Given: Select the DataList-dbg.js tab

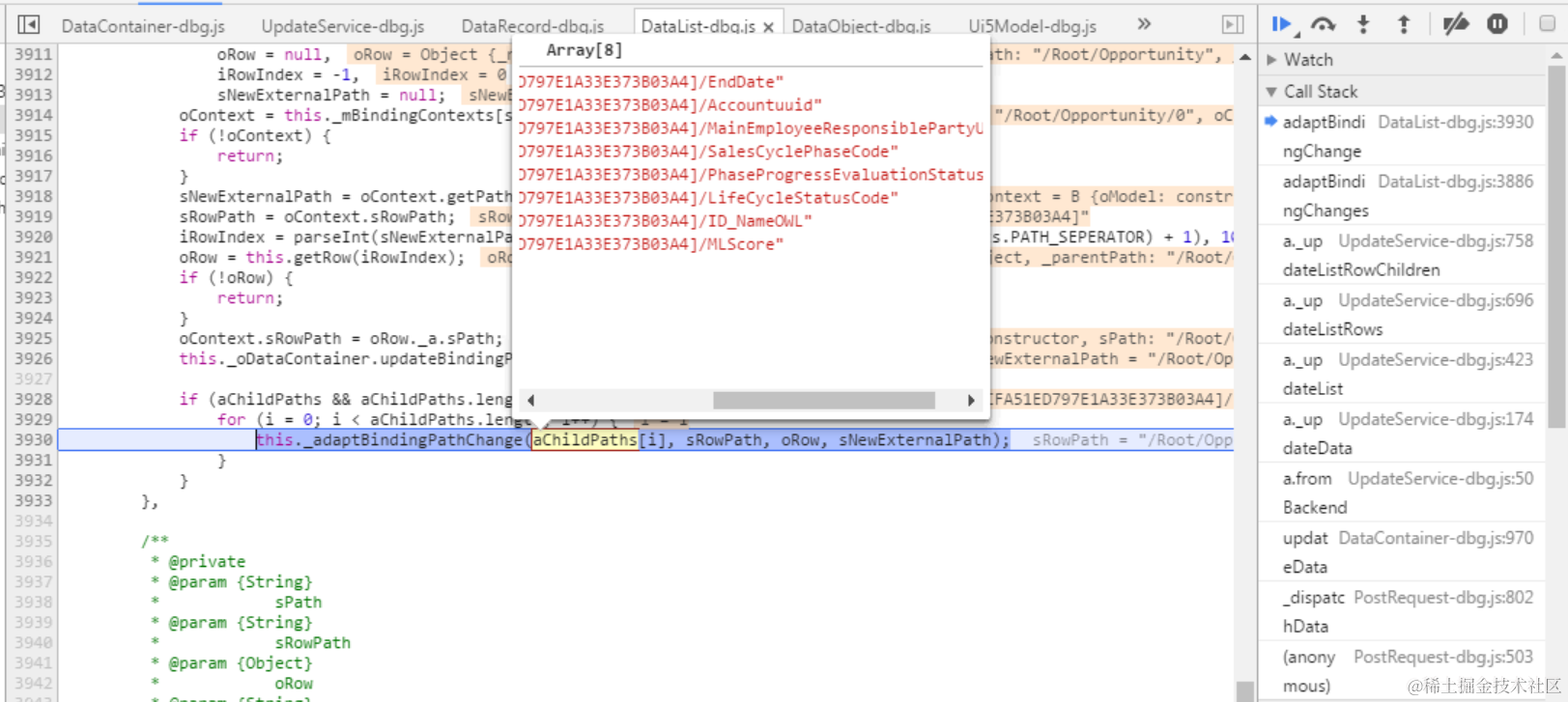Looking at the screenshot, I should click(698, 26).
